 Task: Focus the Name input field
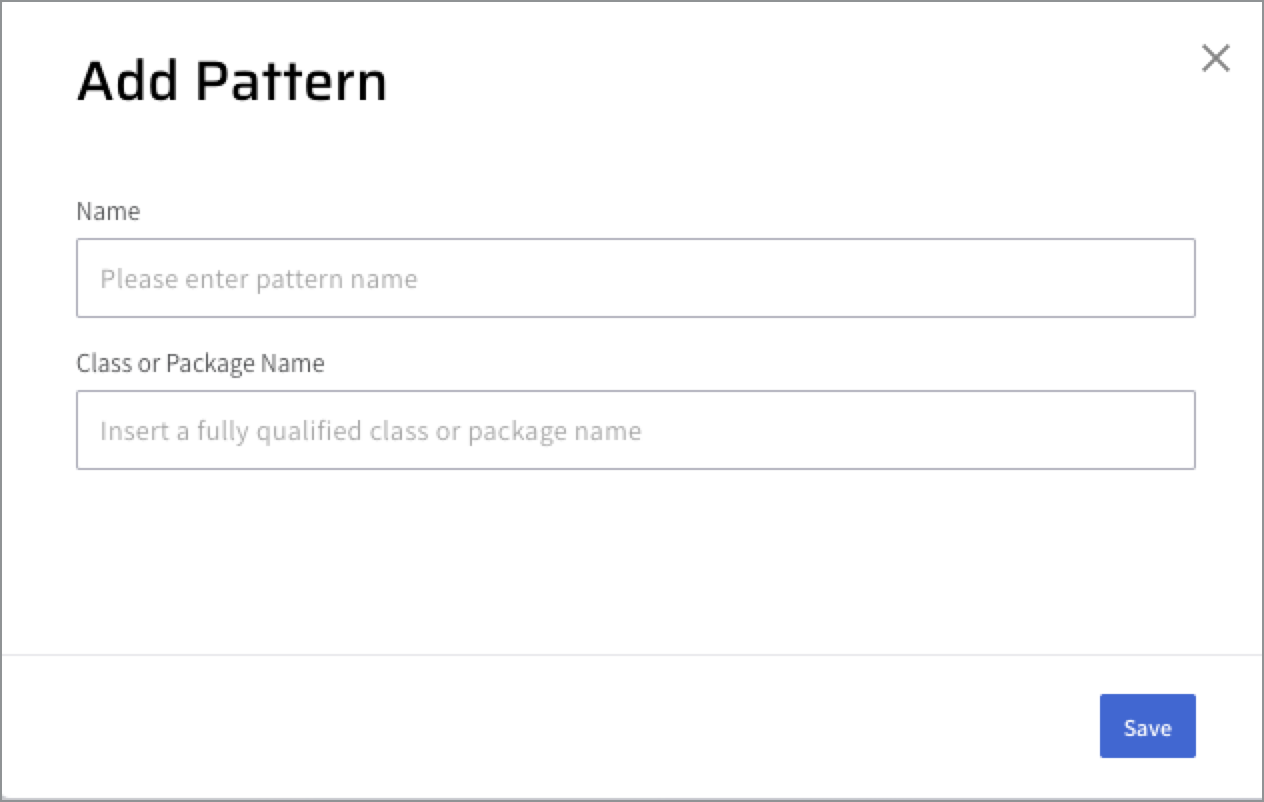click(635, 278)
